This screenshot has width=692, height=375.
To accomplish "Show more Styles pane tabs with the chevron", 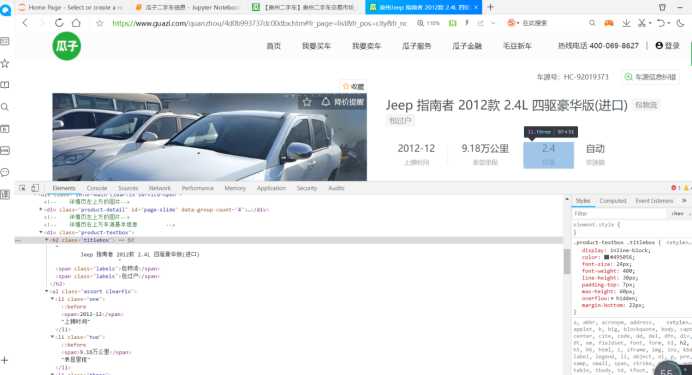I will pyautogui.click(x=684, y=201).
